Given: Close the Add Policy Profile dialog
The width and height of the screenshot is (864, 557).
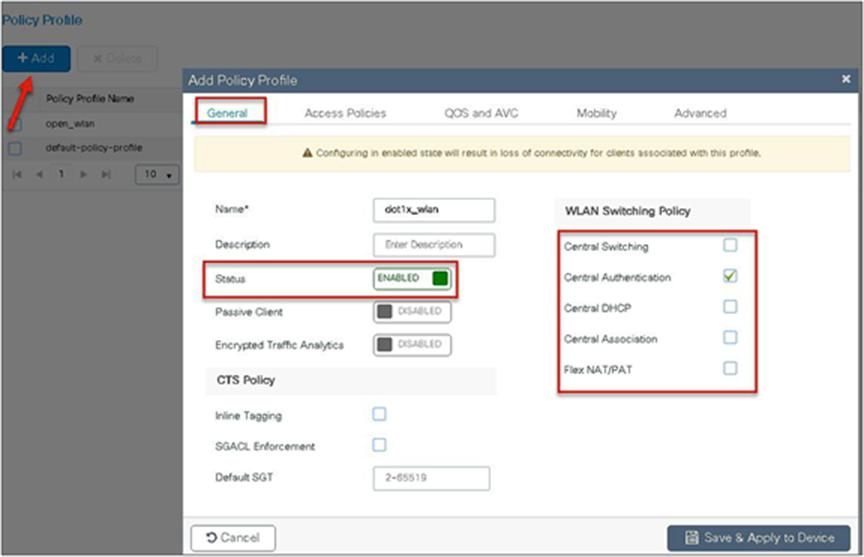Looking at the screenshot, I should (846, 79).
